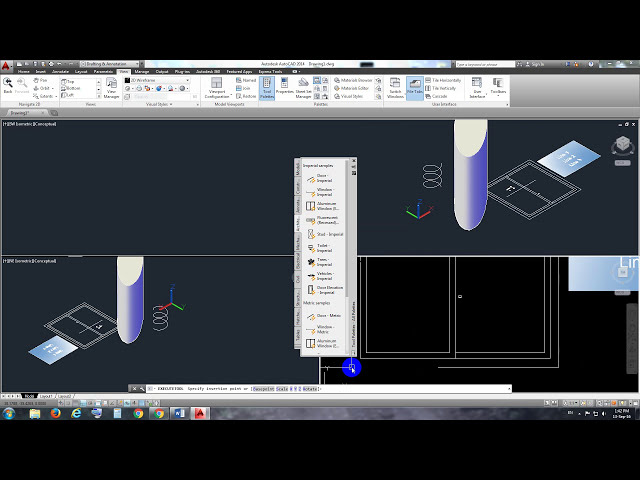
Task: Switch to the Manage ribbon tab
Action: click(x=142, y=71)
